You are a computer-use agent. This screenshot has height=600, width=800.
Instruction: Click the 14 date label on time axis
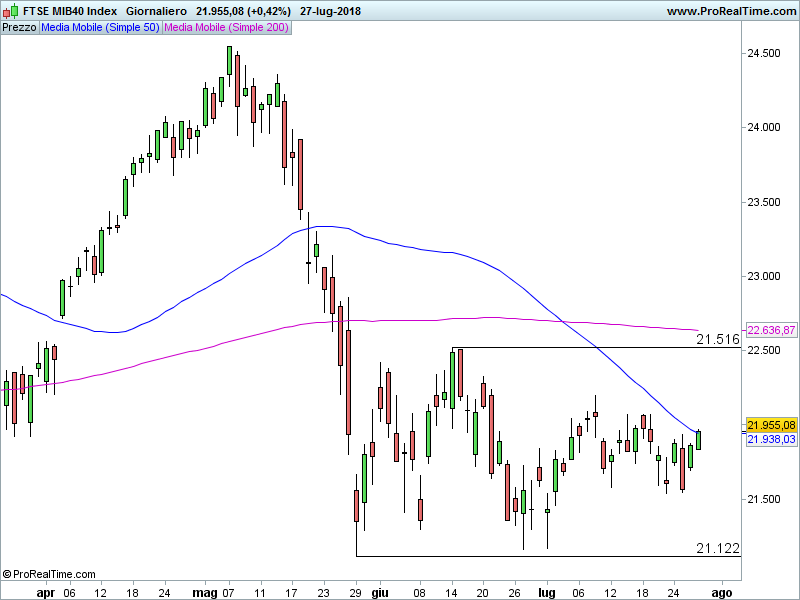pyautogui.click(x=451, y=592)
